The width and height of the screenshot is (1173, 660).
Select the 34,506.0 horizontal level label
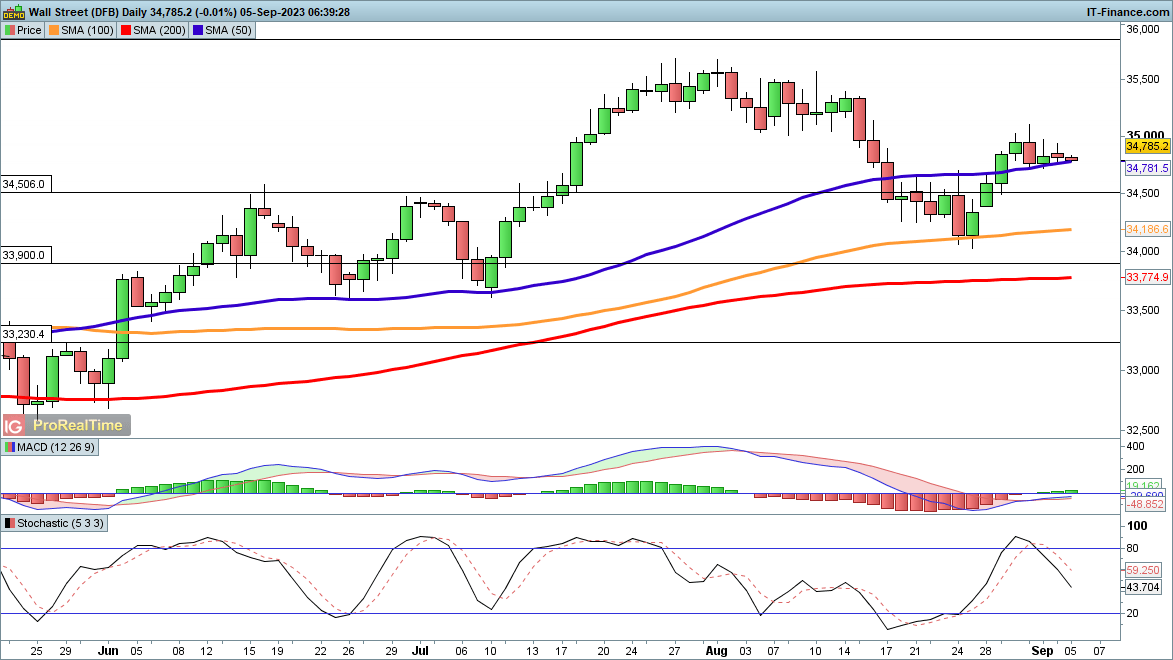(25, 184)
